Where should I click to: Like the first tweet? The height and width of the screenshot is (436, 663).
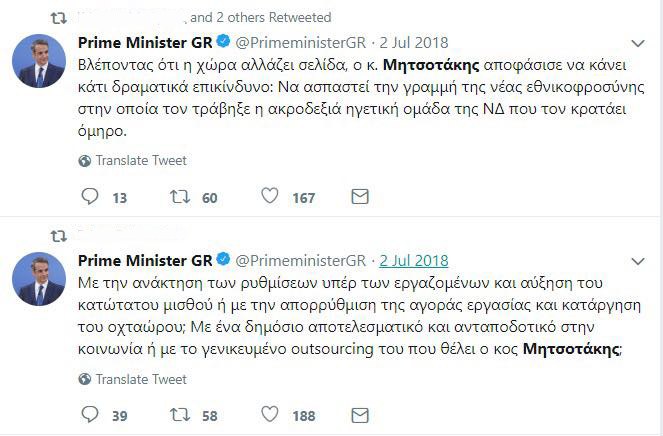[269, 197]
